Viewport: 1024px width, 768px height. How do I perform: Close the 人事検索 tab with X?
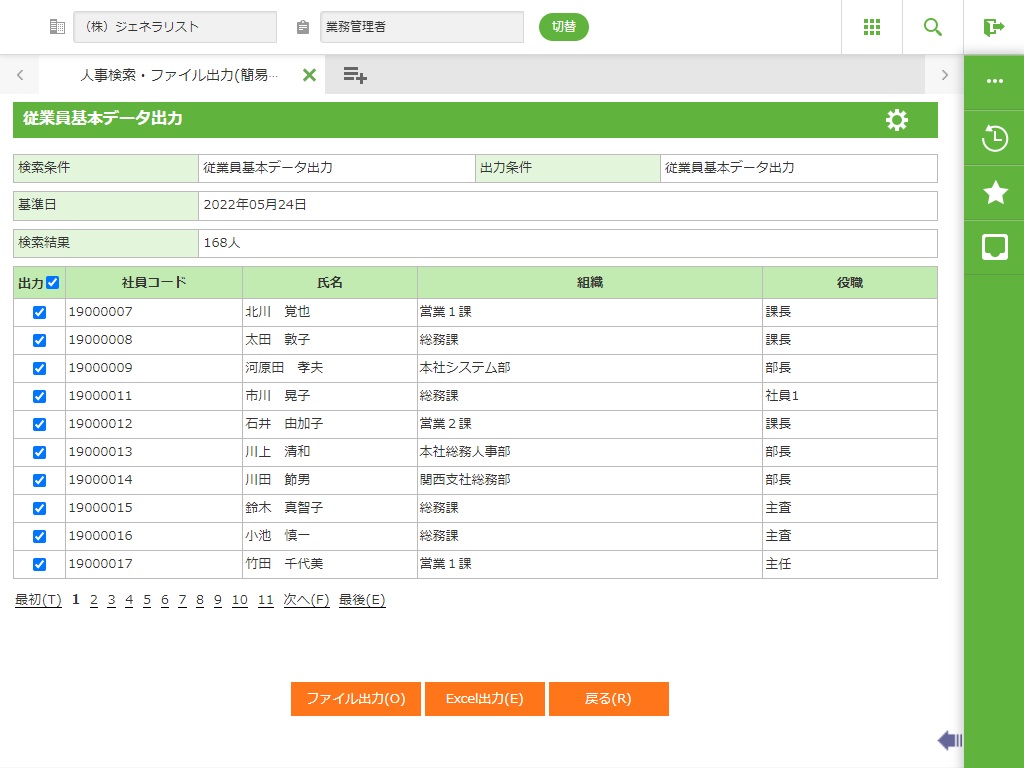point(309,75)
